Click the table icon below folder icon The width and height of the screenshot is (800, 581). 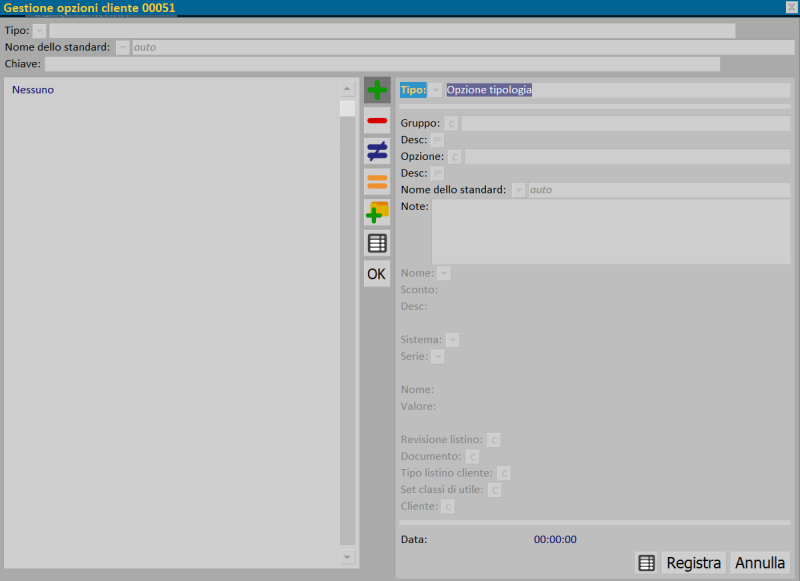click(377, 243)
